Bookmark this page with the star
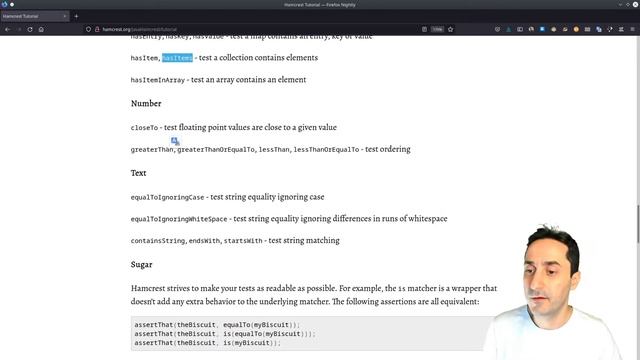The image size is (640, 360). pyautogui.click(x=451, y=29)
